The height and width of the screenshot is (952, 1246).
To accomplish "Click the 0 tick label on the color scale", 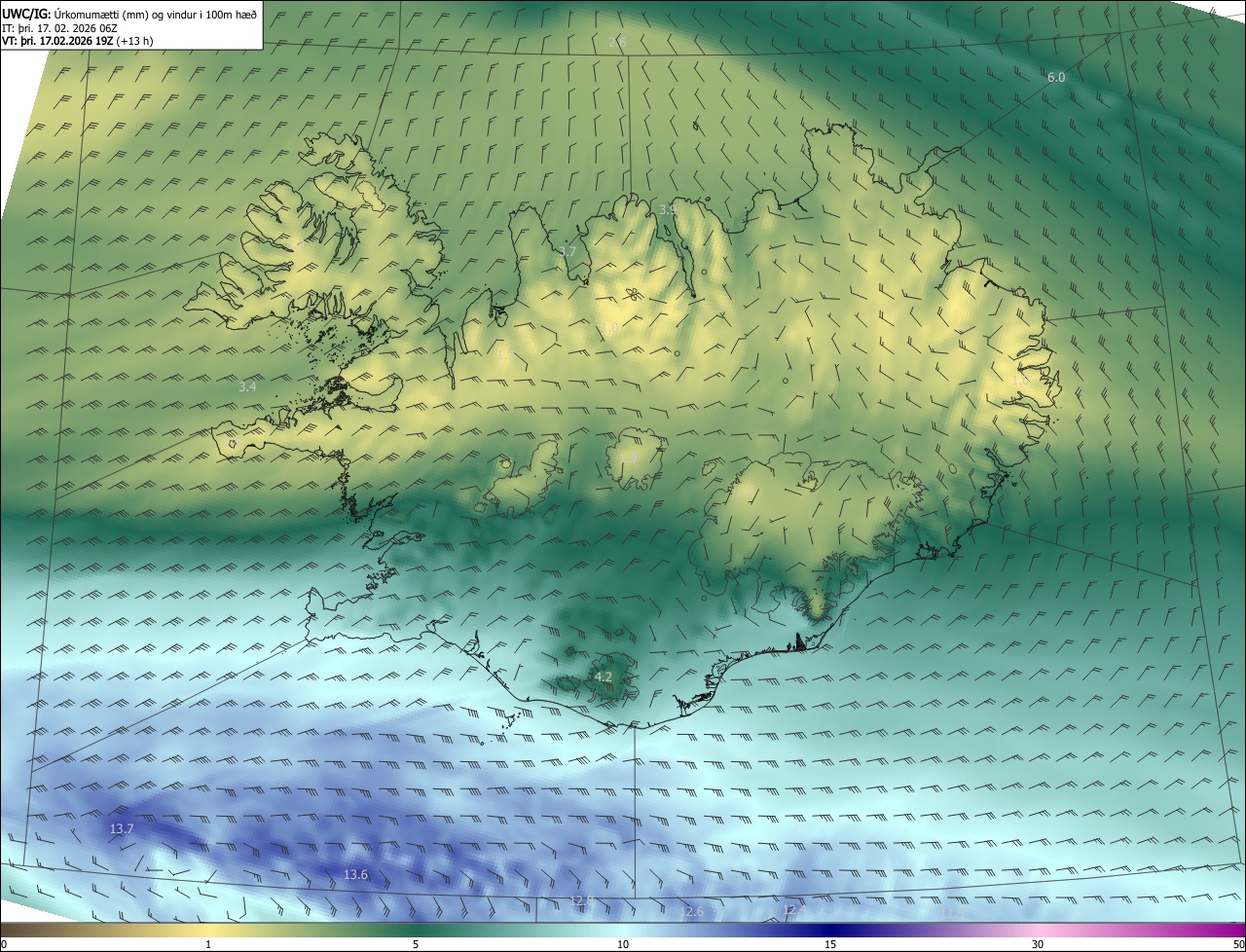I will 4,944.
